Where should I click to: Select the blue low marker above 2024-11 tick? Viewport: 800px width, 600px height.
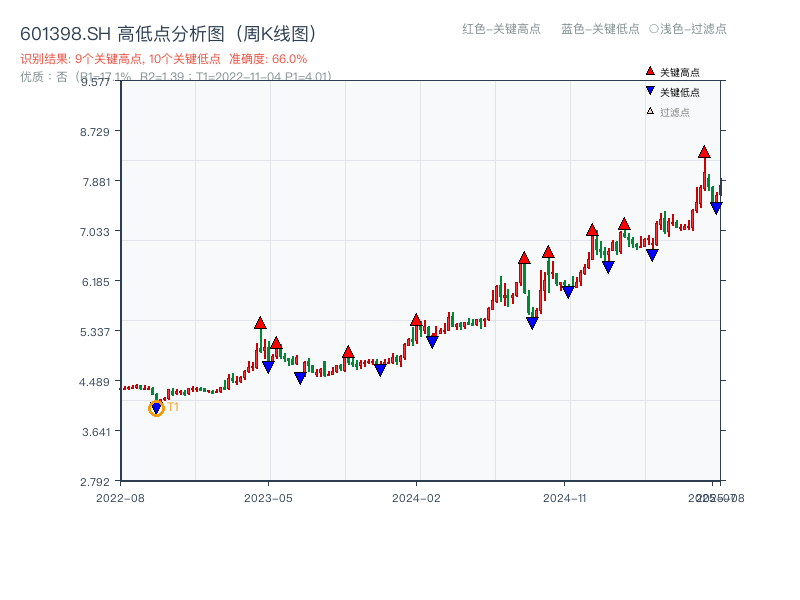click(568, 291)
